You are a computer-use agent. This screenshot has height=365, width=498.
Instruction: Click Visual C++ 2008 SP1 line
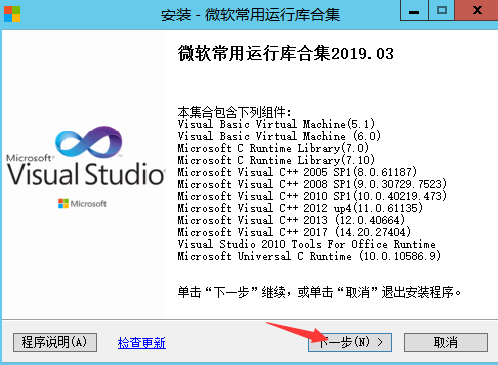tap(312, 184)
